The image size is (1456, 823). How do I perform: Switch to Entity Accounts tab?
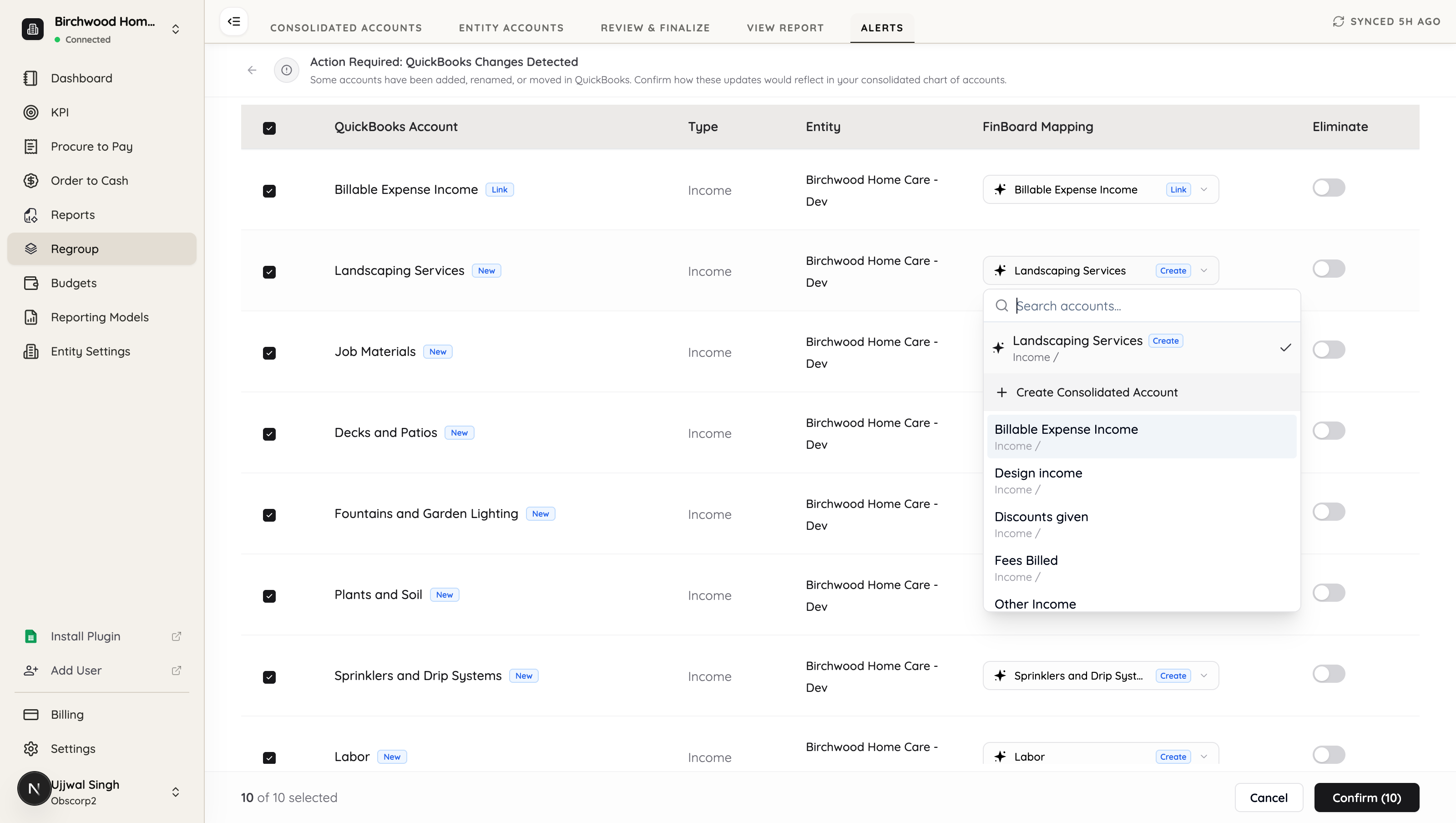(x=511, y=28)
